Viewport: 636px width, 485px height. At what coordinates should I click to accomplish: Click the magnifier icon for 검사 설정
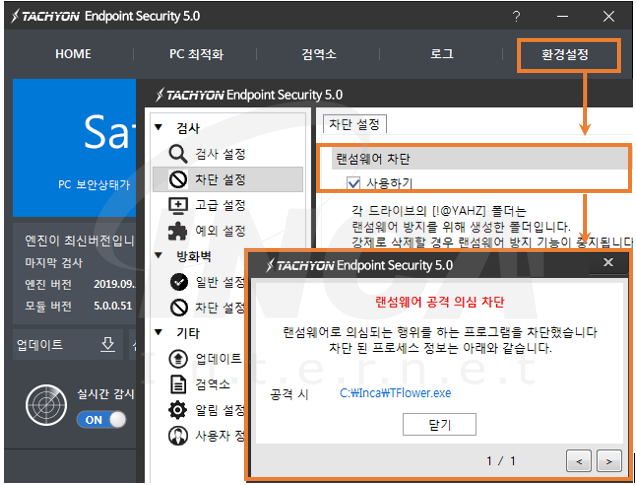pyautogui.click(x=178, y=154)
